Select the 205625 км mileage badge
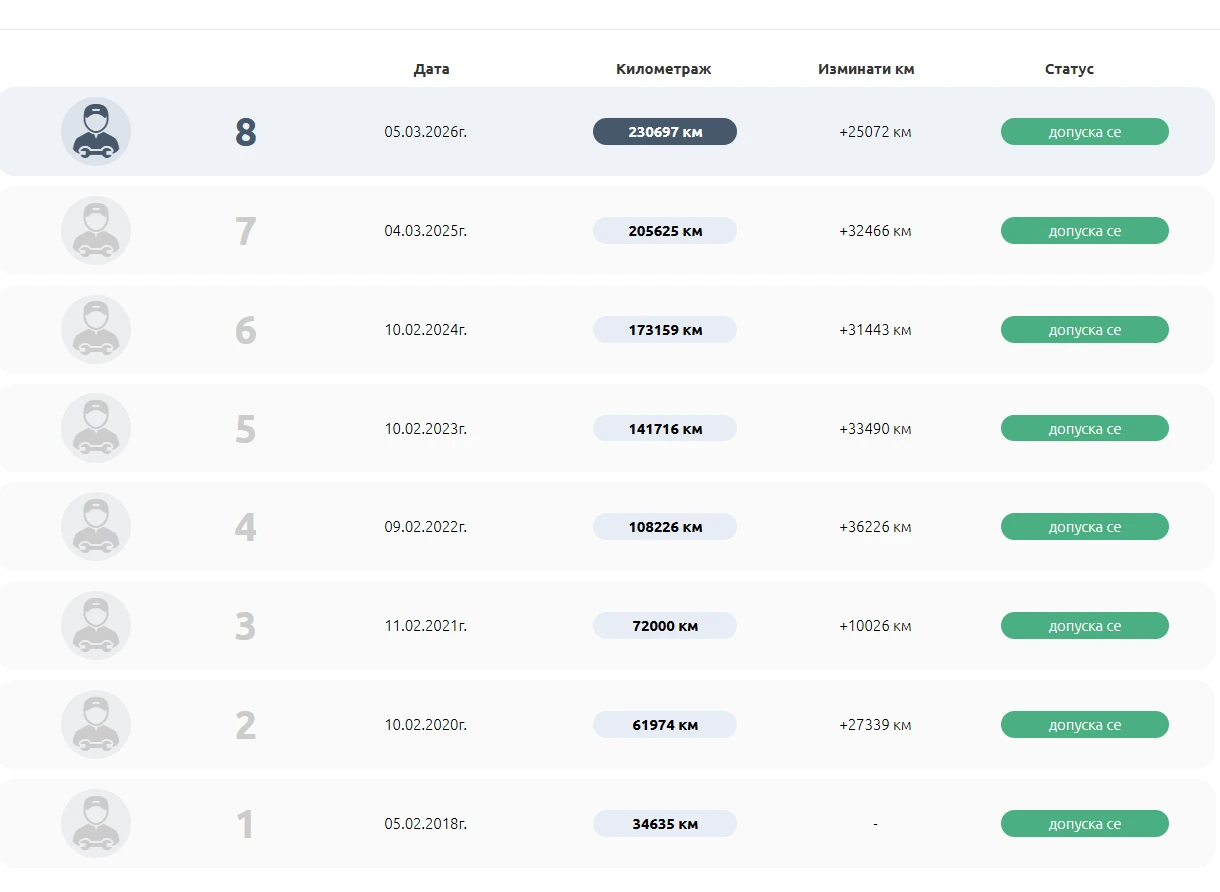This screenshot has width=1220, height=892. tap(665, 231)
